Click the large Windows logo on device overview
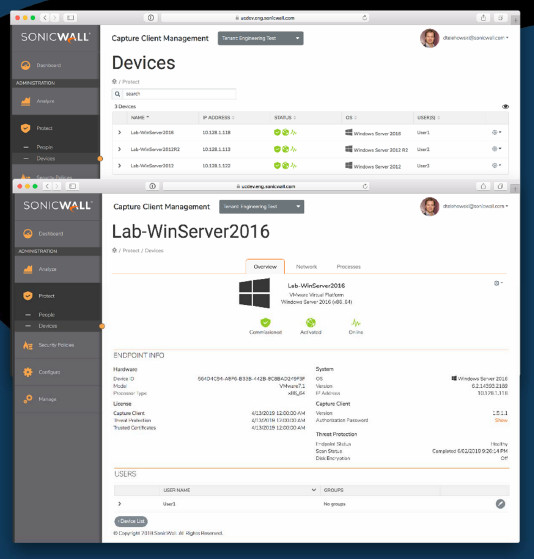534x559 pixels. coord(254,293)
